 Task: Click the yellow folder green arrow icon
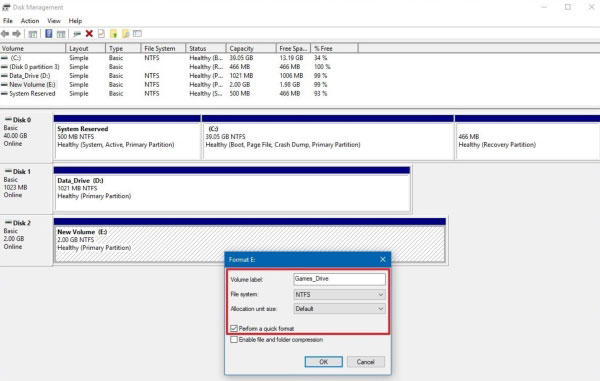114,34
